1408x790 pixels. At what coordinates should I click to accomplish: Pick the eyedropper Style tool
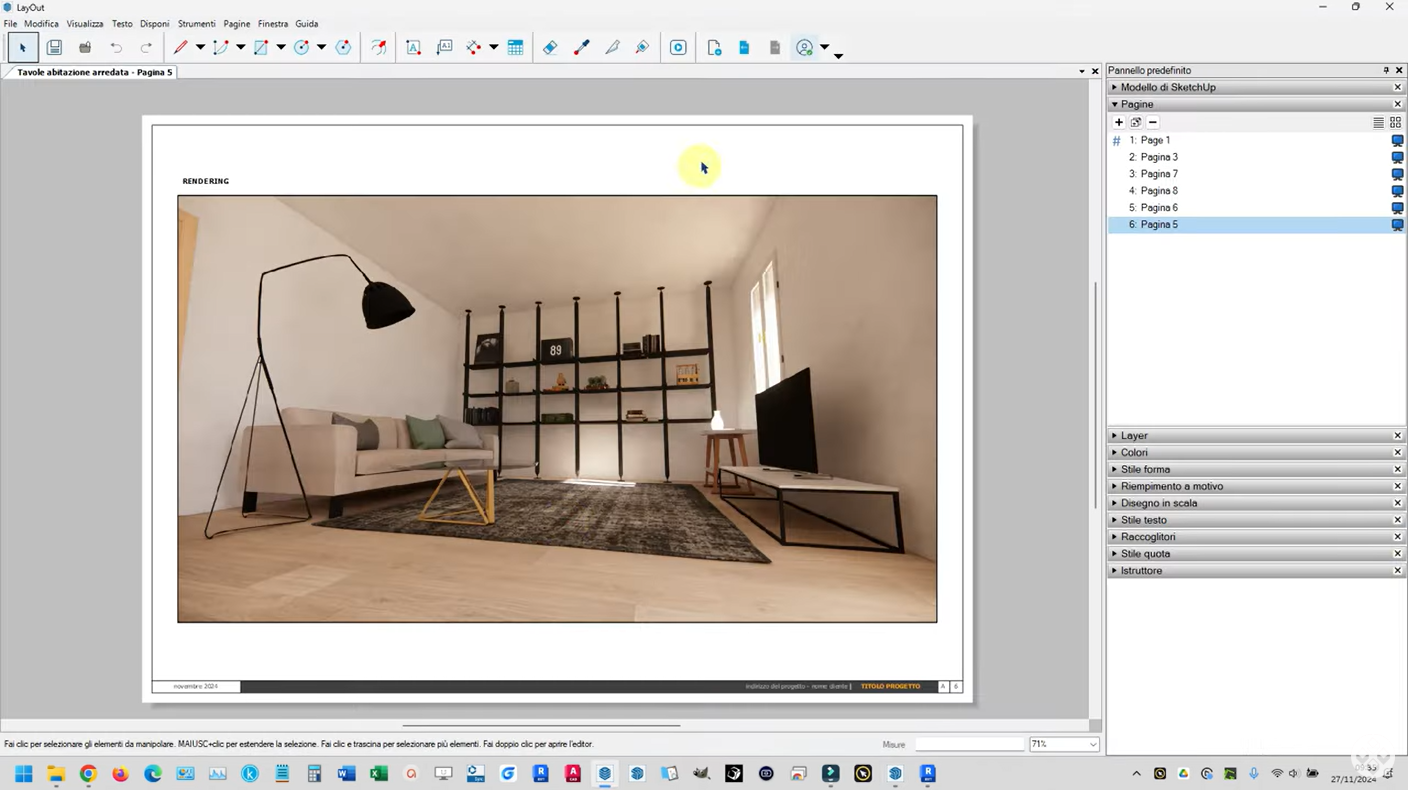click(581, 47)
